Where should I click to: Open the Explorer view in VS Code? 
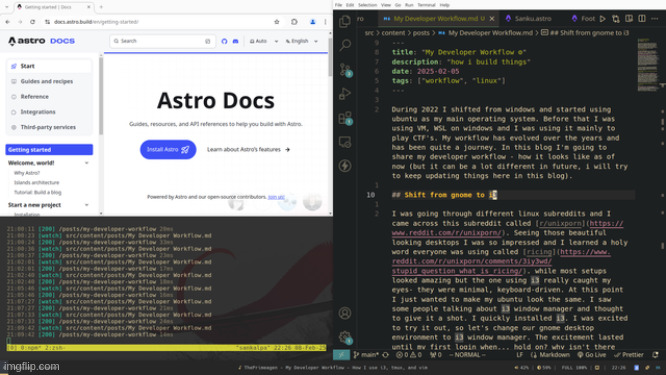coord(345,21)
